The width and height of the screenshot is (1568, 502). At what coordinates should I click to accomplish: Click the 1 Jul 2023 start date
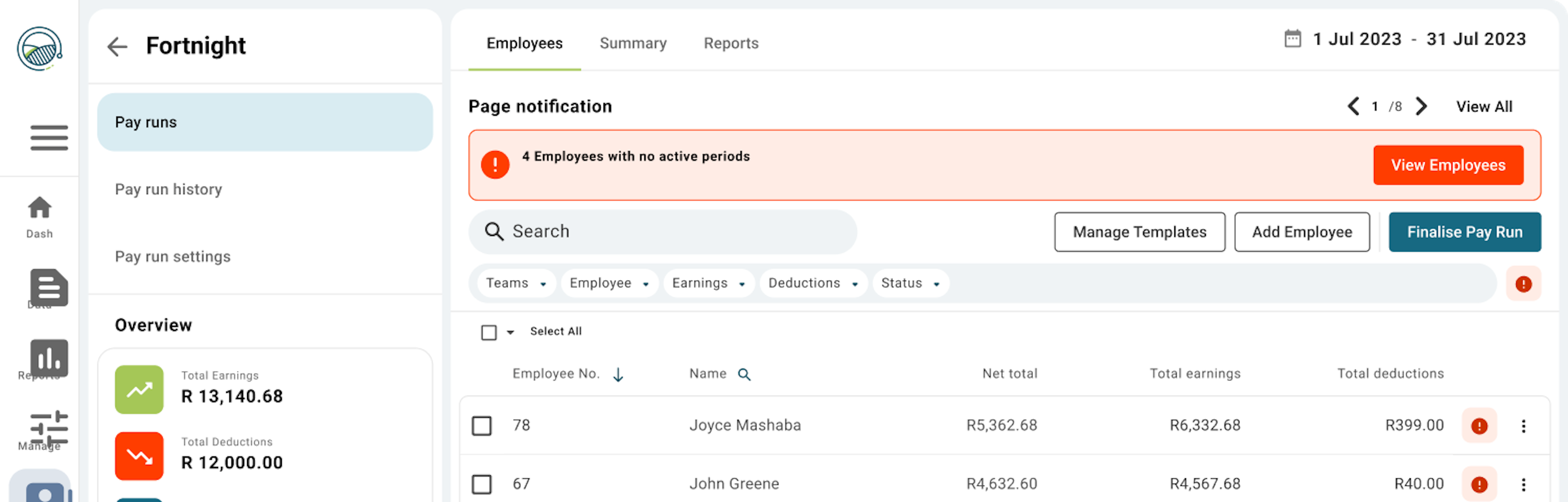click(1357, 39)
